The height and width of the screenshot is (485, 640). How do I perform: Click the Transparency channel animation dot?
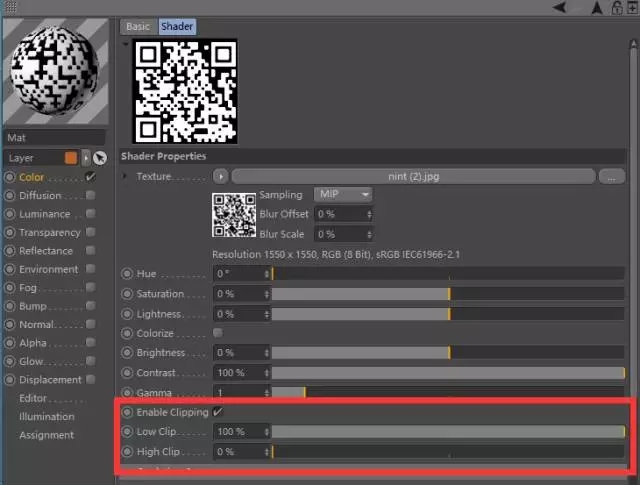point(10,232)
